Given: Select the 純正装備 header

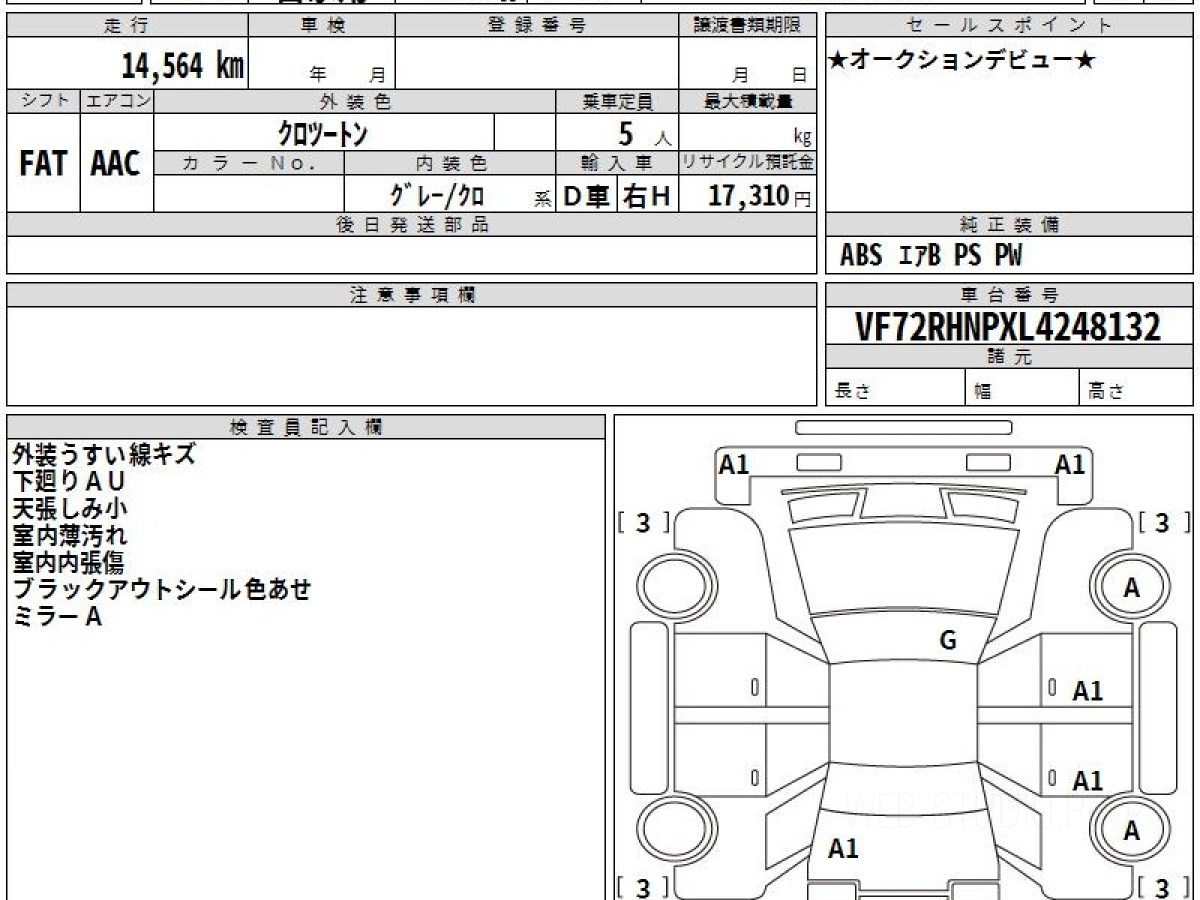Looking at the screenshot, I should coord(1009,225).
